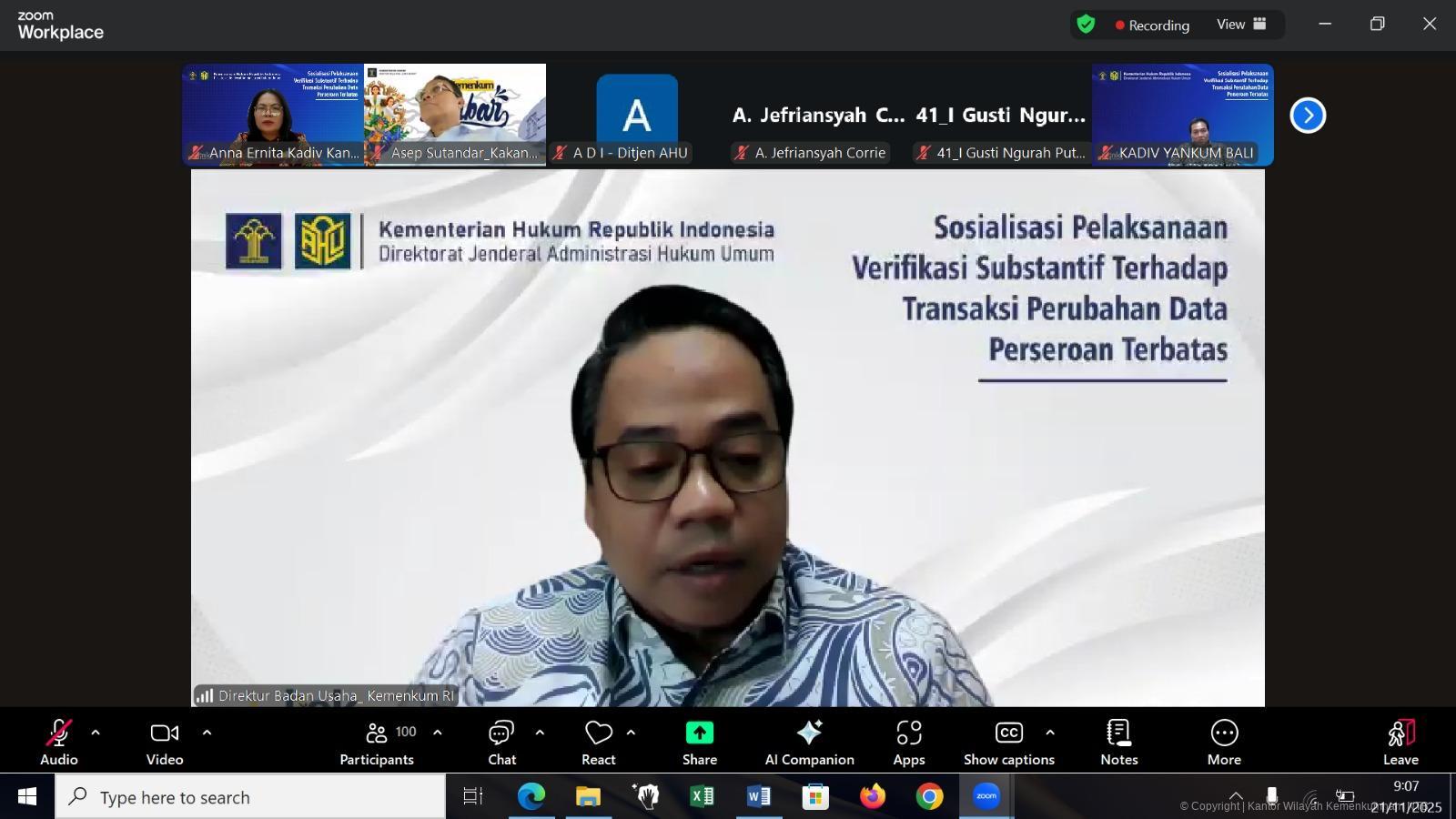This screenshot has width=1456, height=819.
Task: Open the View layout menu
Action: (x=1241, y=25)
